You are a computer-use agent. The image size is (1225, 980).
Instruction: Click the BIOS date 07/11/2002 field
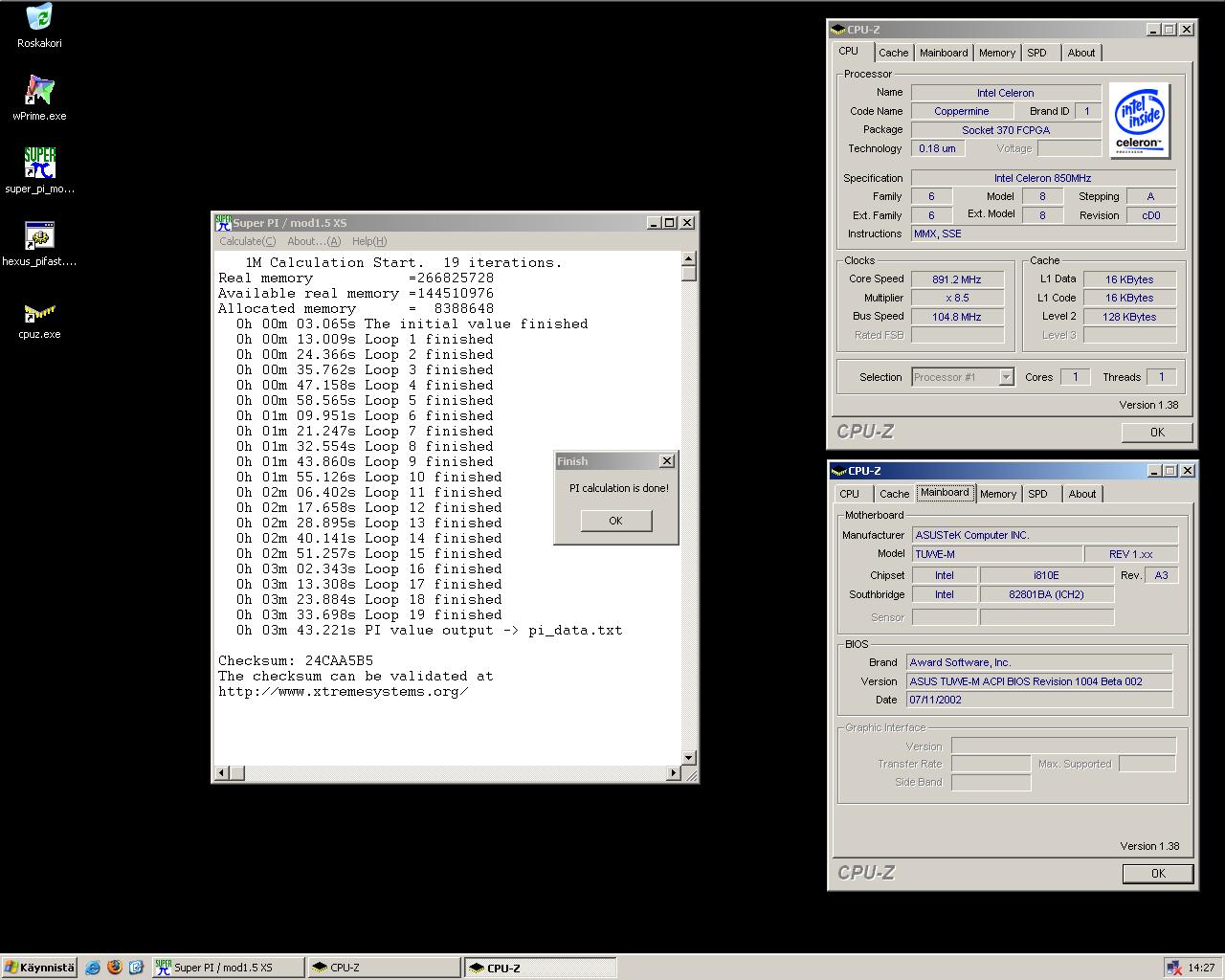click(x=1039, y=700)
